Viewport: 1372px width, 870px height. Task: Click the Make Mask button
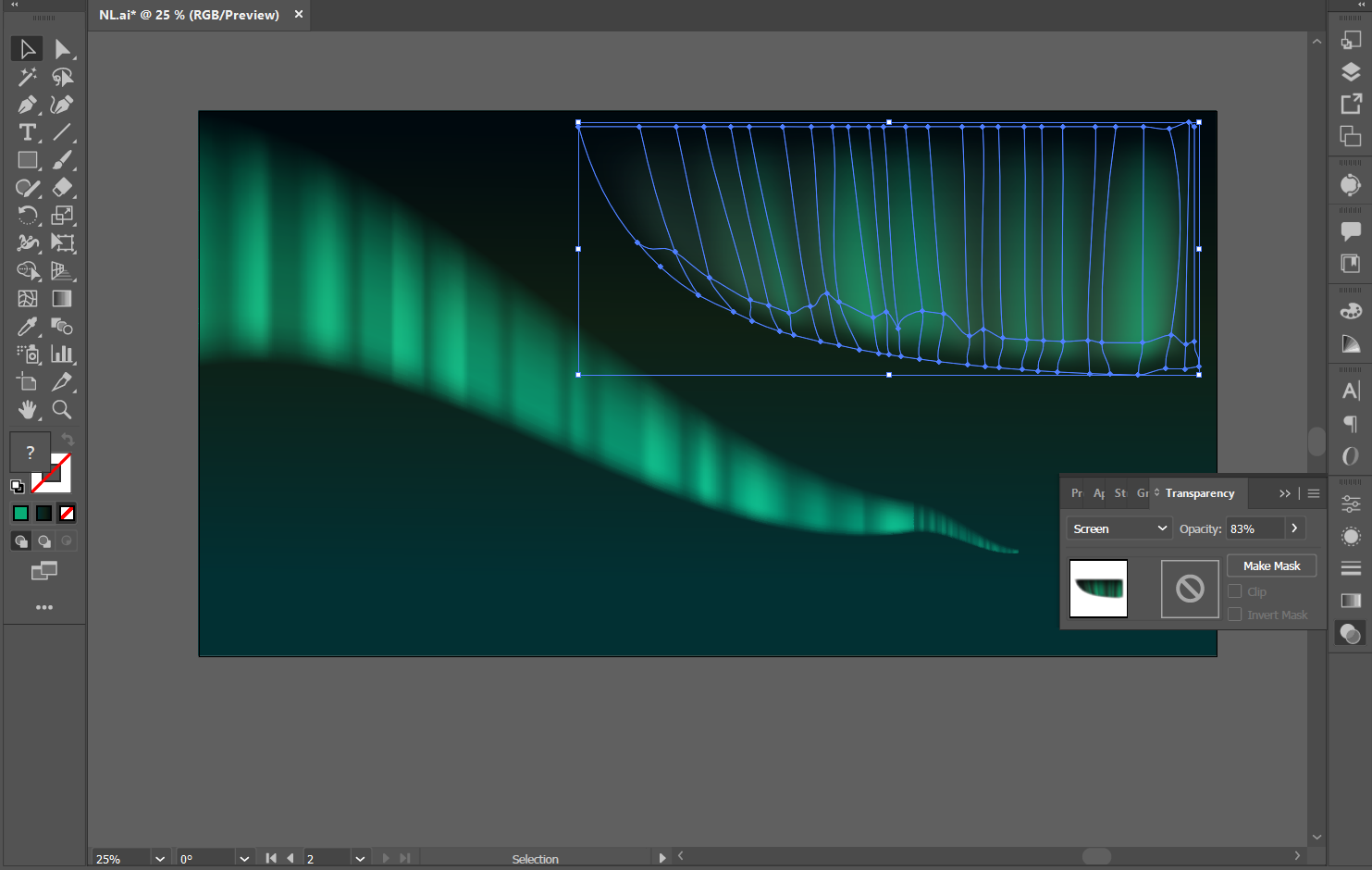coord(1272,565)
